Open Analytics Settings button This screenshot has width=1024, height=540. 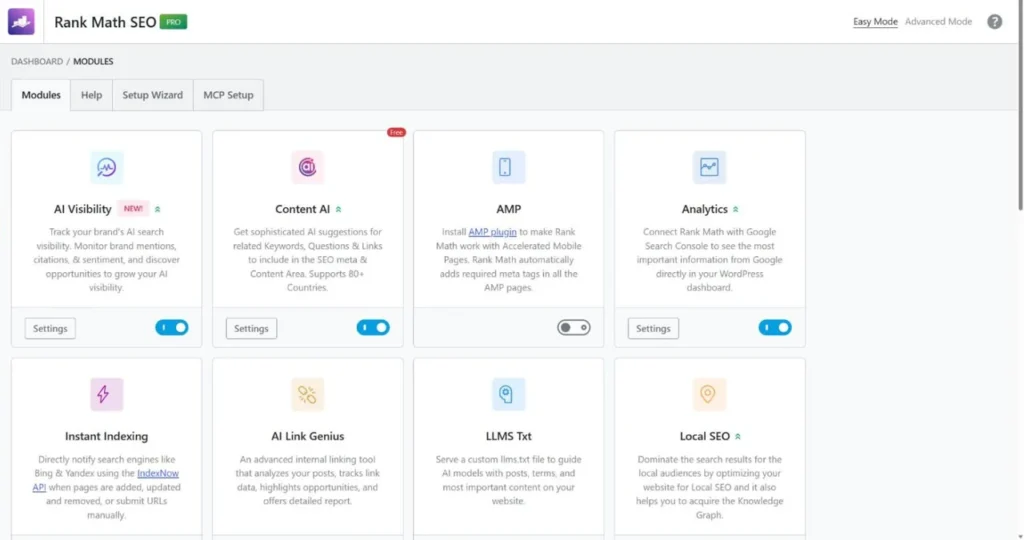click(653, 328)
